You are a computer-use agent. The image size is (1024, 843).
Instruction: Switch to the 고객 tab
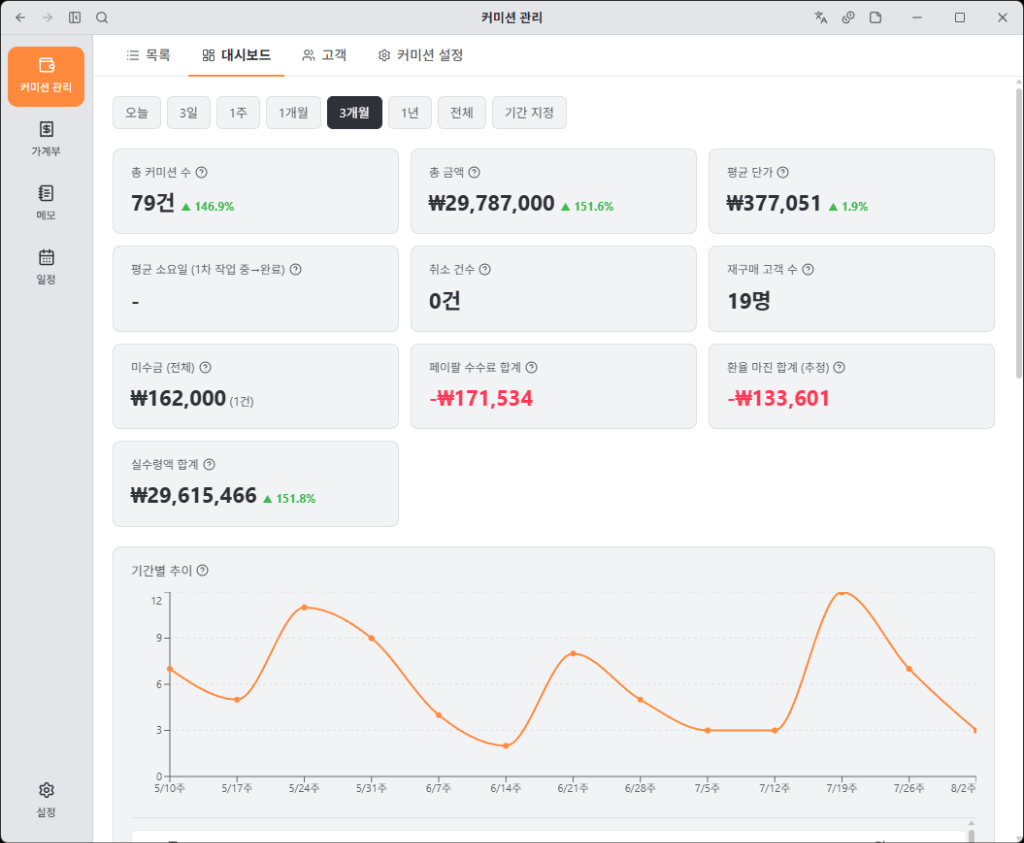pos(325,56)
